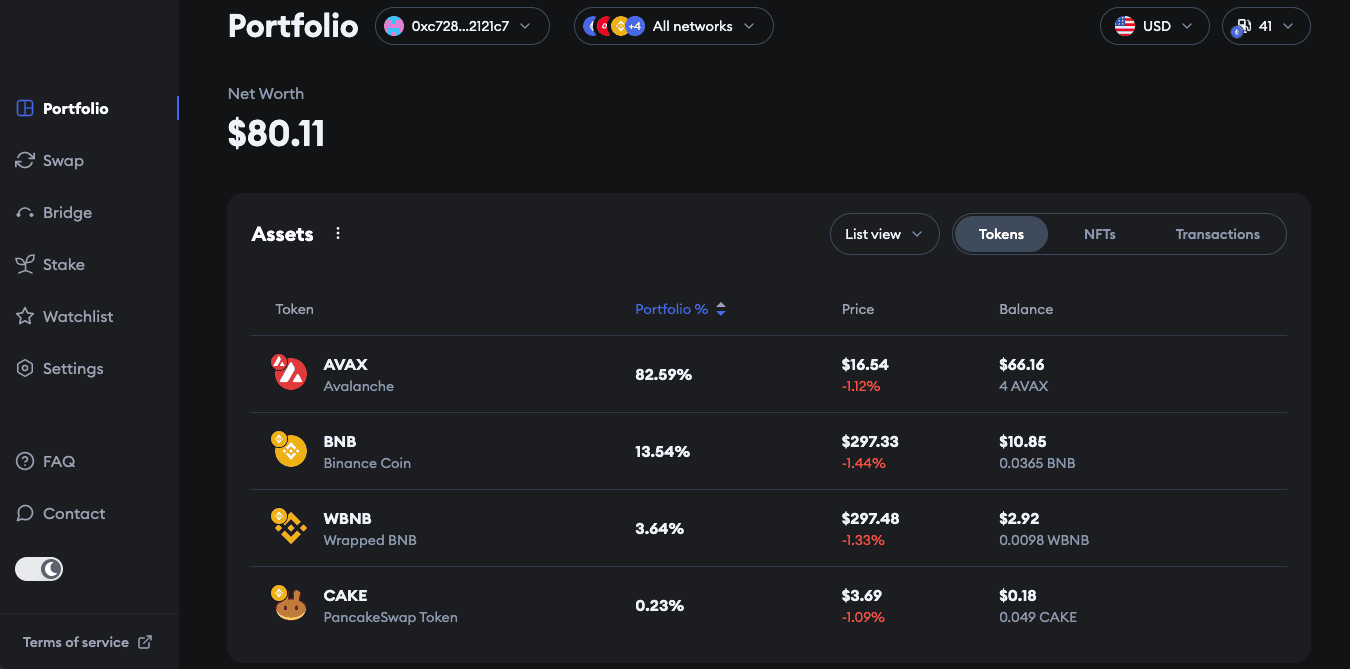Click the gas pump icon
The image size is (1350, 669).
pos(1243,27)
